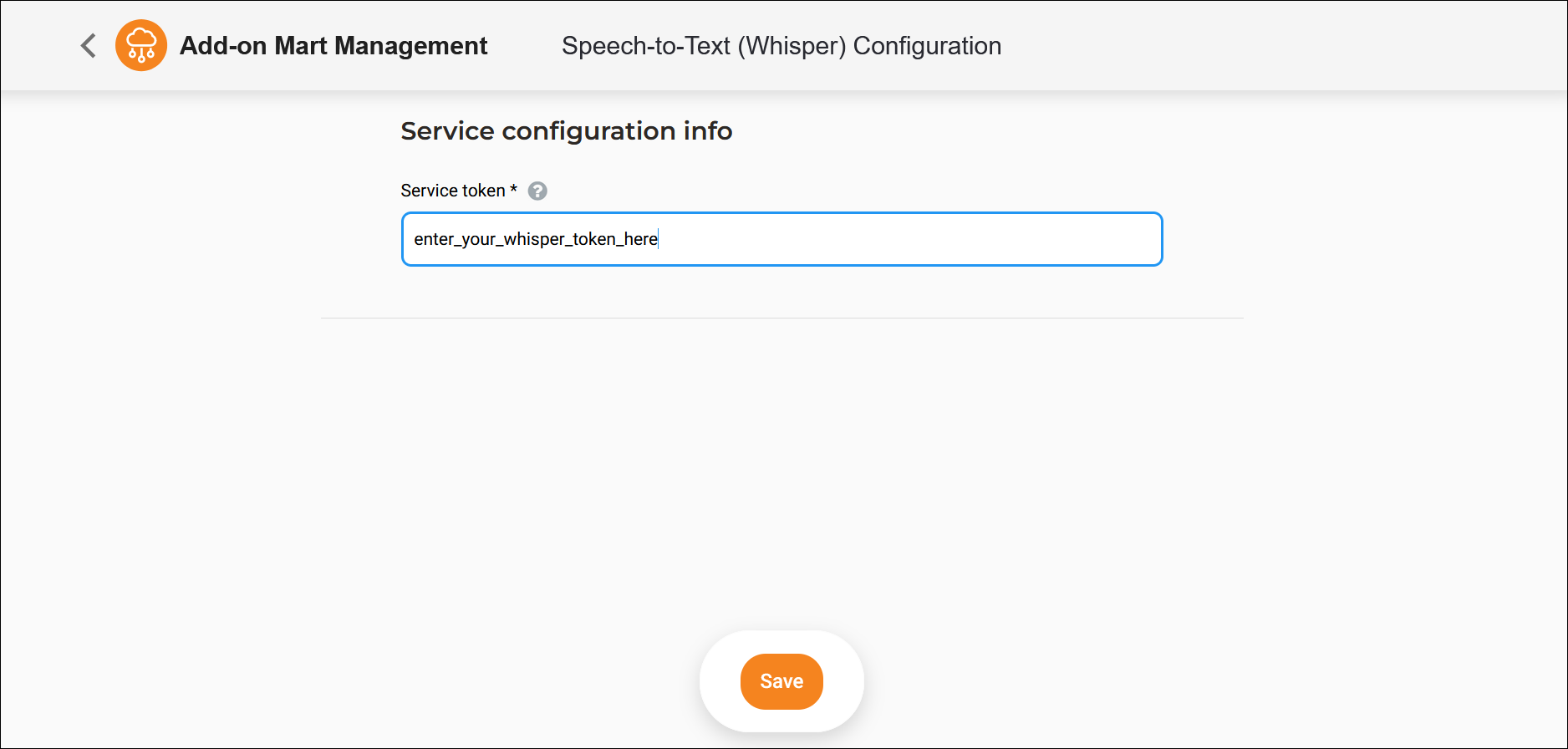
Task: Save the Whisper configuration
Action: pos(781,681)
